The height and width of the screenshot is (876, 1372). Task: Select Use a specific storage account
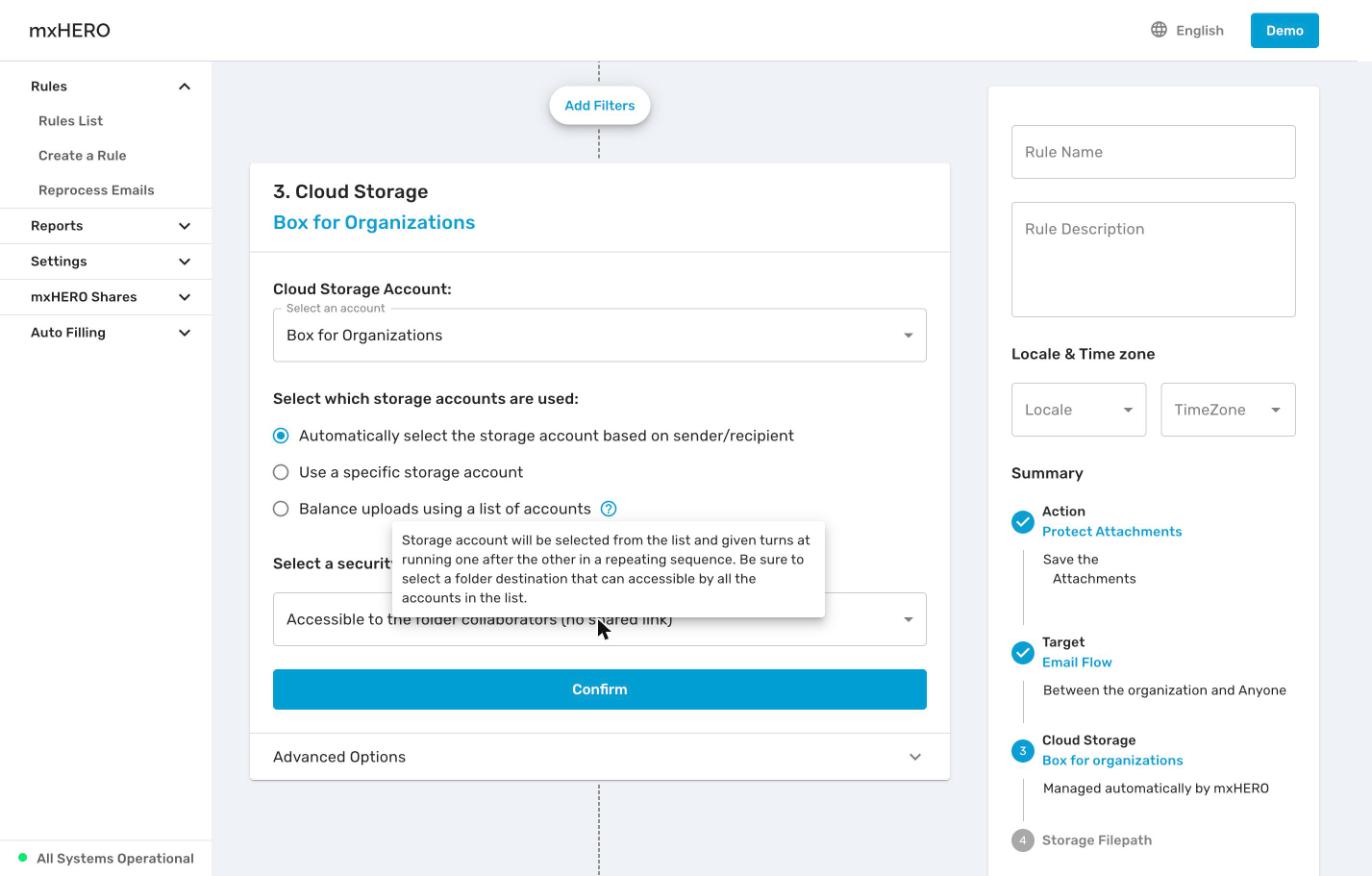point(281,472)
